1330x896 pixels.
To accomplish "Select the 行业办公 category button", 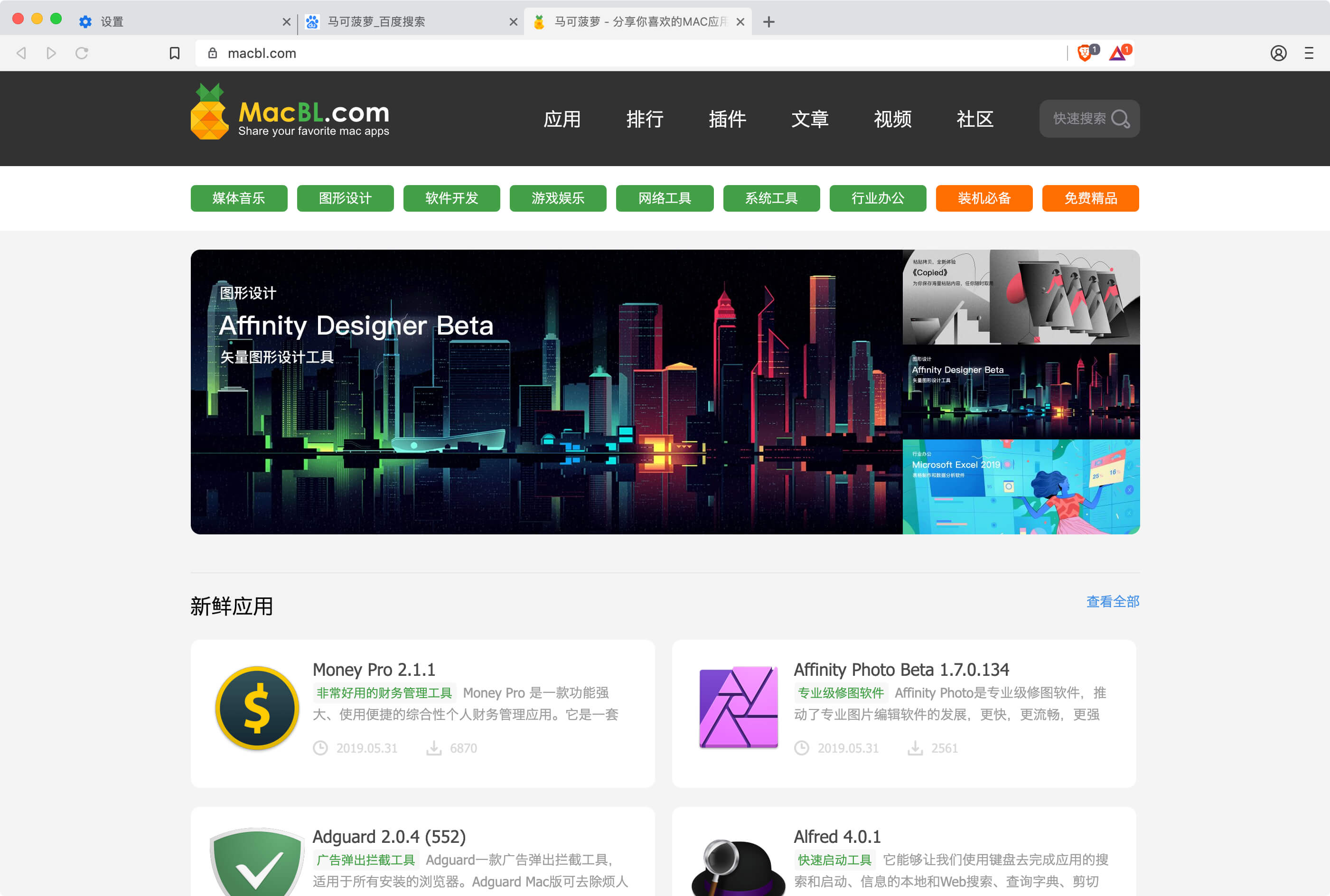I will point(878,198).
